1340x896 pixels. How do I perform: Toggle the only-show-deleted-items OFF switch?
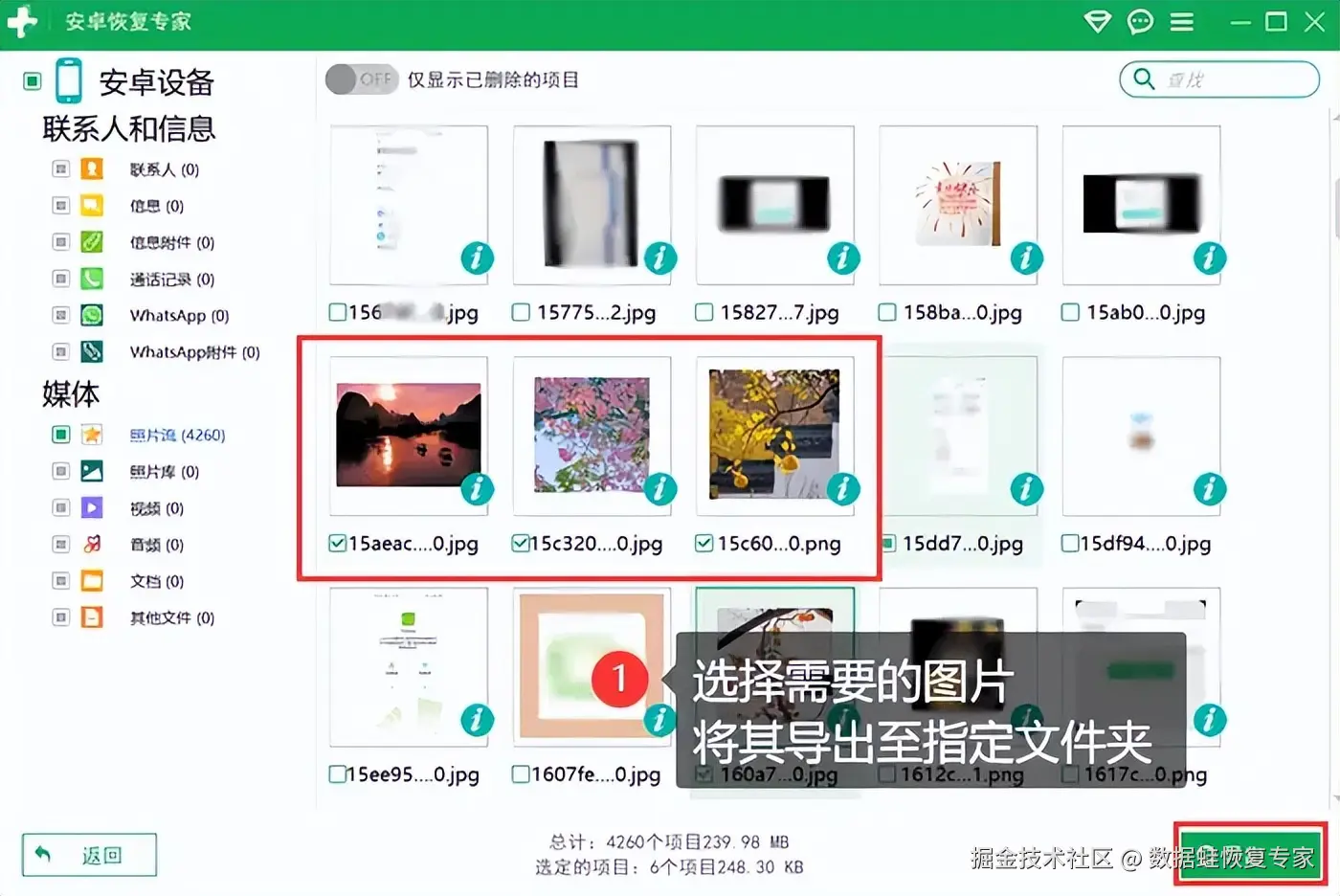click(x=361, y=79)
